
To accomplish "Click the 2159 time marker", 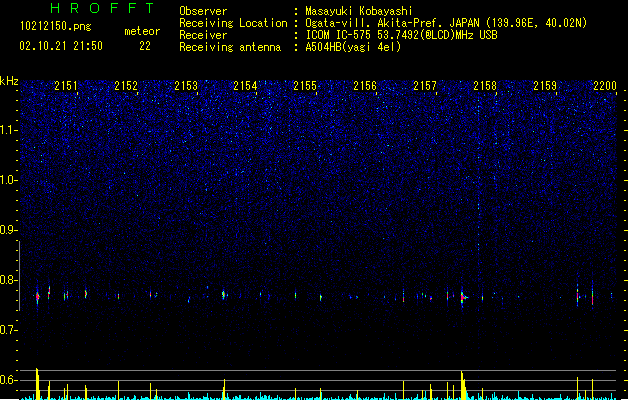I will 545,86.
